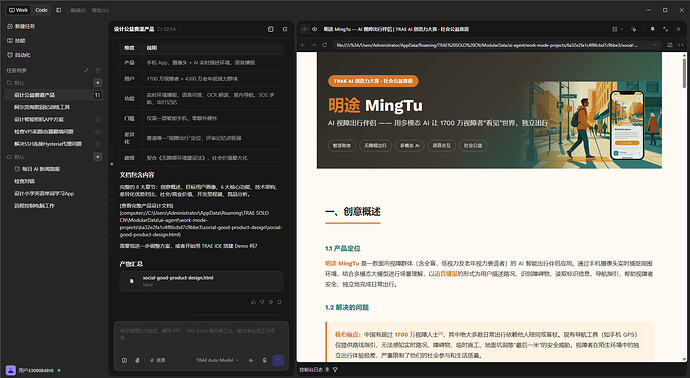Click the orange TRAE AI 创造力大赛 badge
This screenshot has height=378, width=690.
373,81
